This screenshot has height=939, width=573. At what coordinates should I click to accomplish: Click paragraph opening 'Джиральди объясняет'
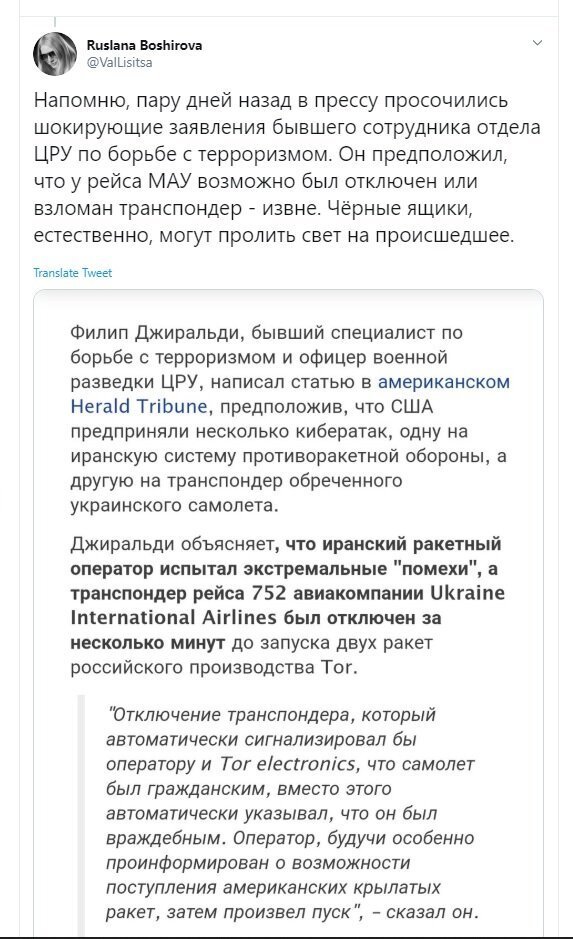(287, 605)
